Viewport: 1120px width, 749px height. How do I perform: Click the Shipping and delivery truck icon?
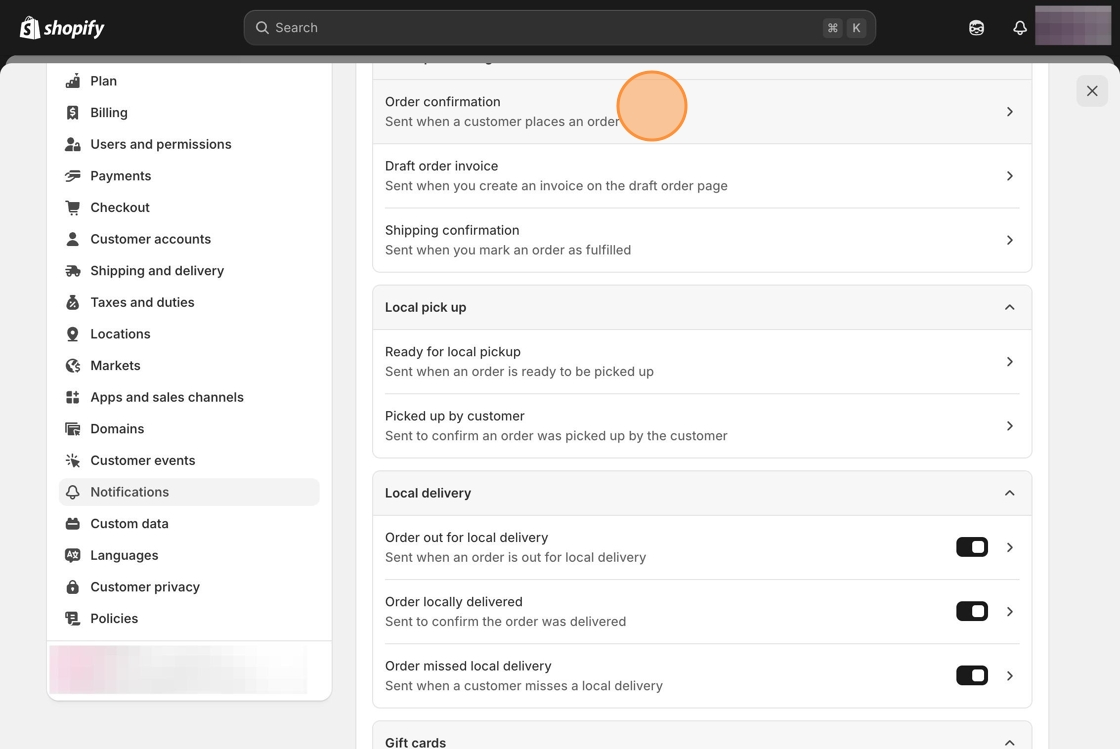(72, 271)
